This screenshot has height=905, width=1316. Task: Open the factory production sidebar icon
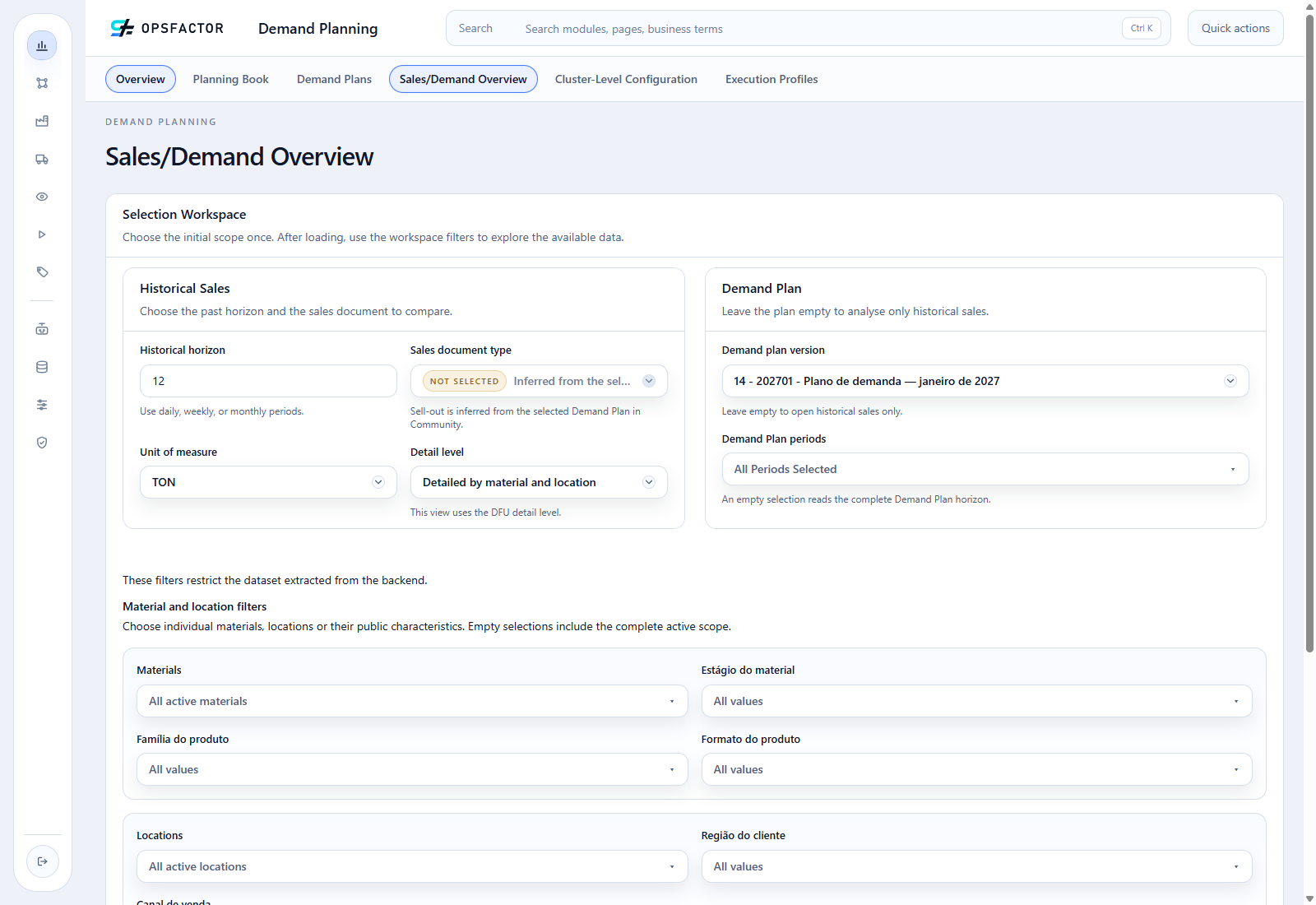coord(42,121)
